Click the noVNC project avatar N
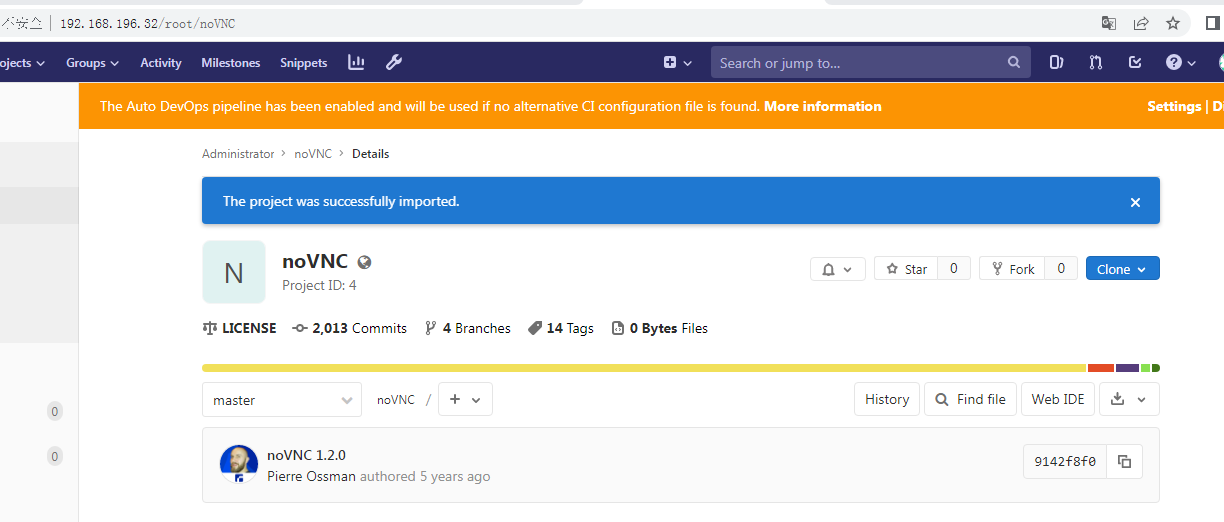The image size is (1224, 522). (x=234, y=272)
